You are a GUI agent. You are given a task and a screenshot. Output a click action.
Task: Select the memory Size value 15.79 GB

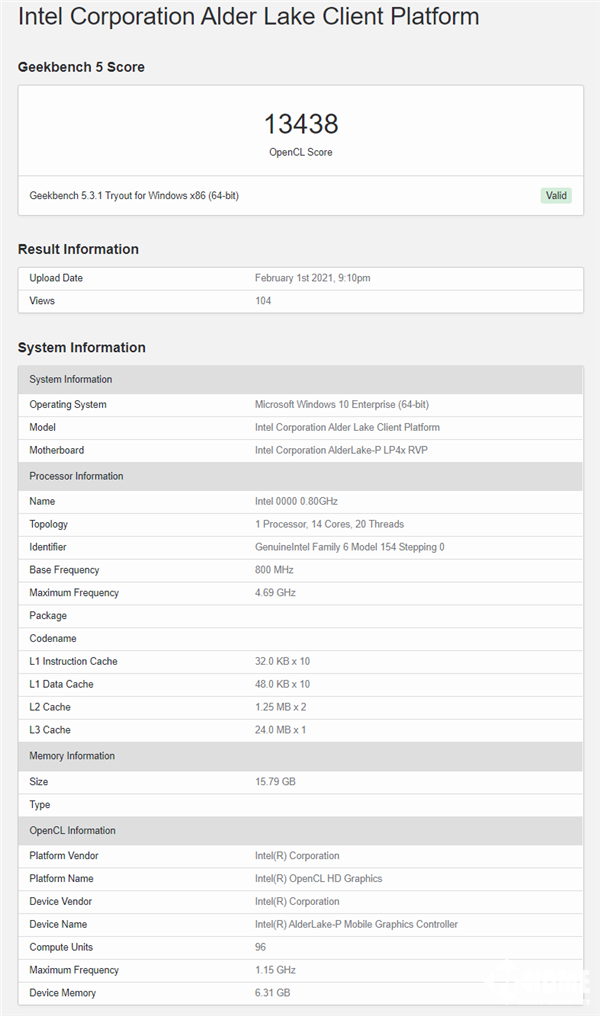click(275, 782)
